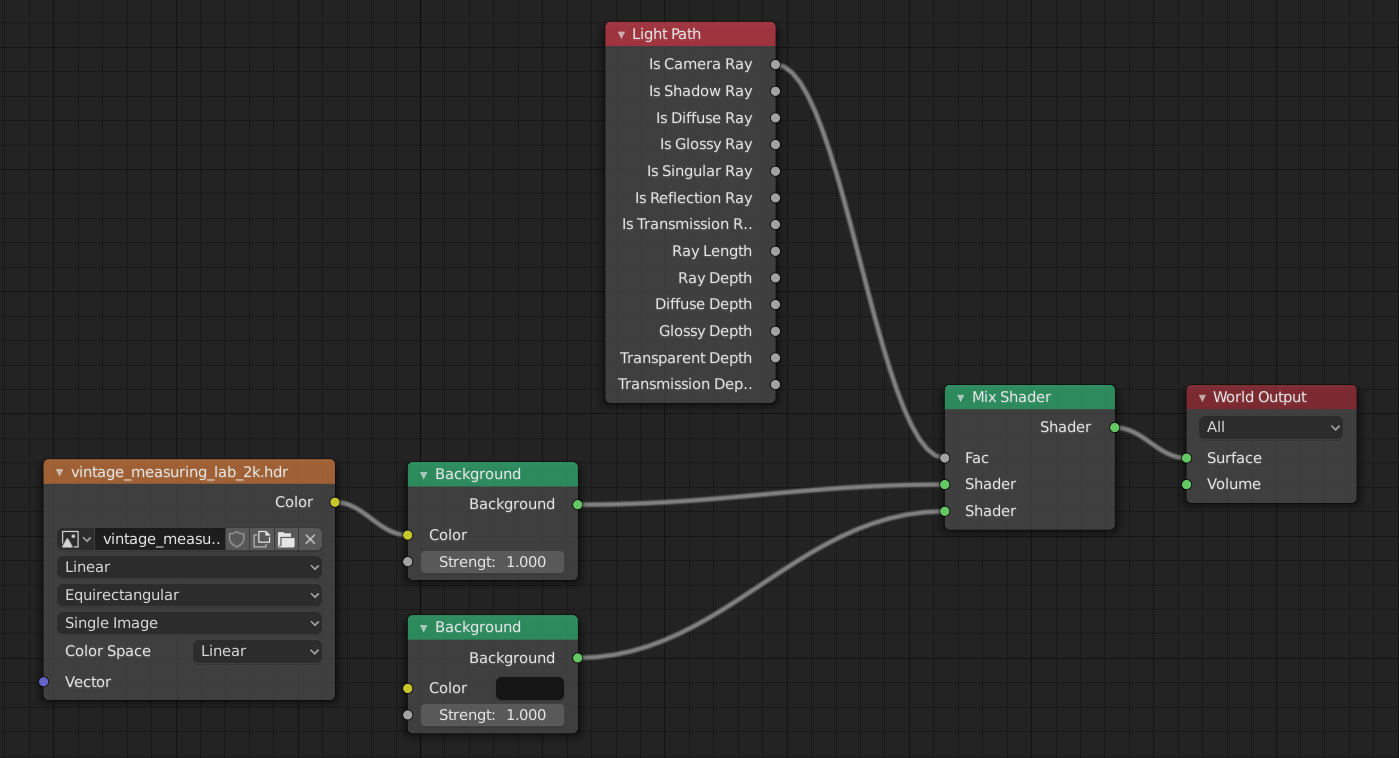Toggle the fake user shield icon
Image resolution: width=1399 pixels, height=758 pixels.
click(x=237, y=539)
